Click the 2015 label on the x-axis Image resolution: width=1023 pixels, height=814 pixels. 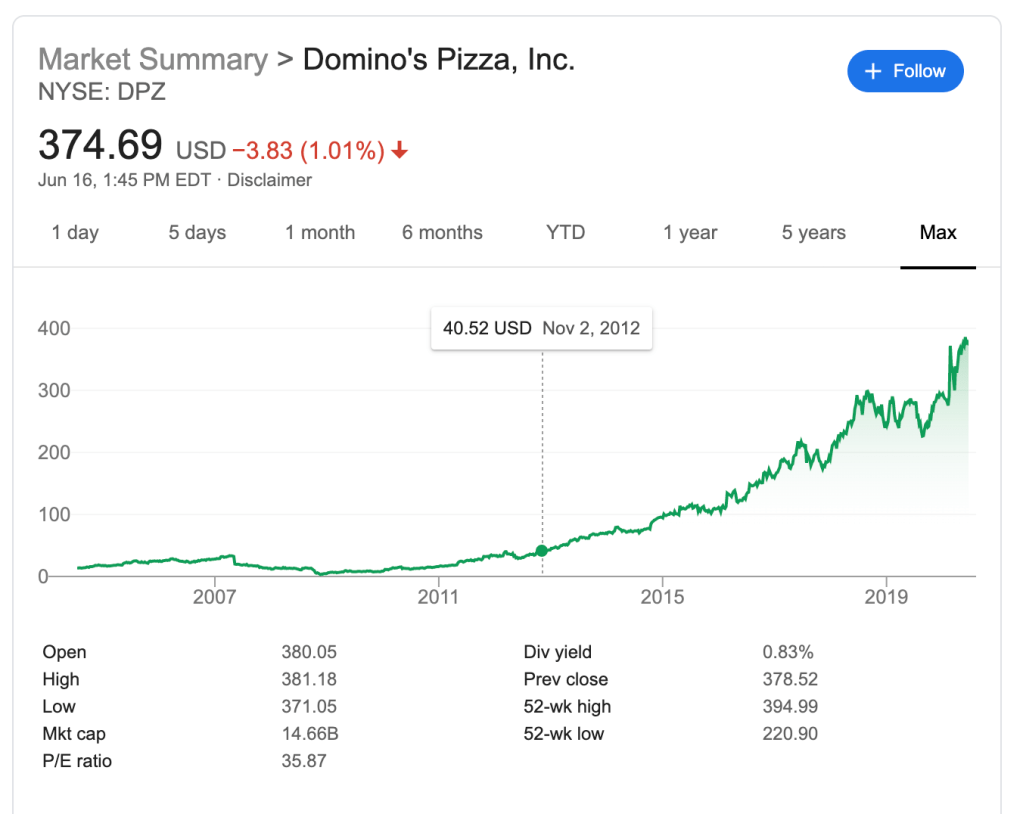click(662, 598)
